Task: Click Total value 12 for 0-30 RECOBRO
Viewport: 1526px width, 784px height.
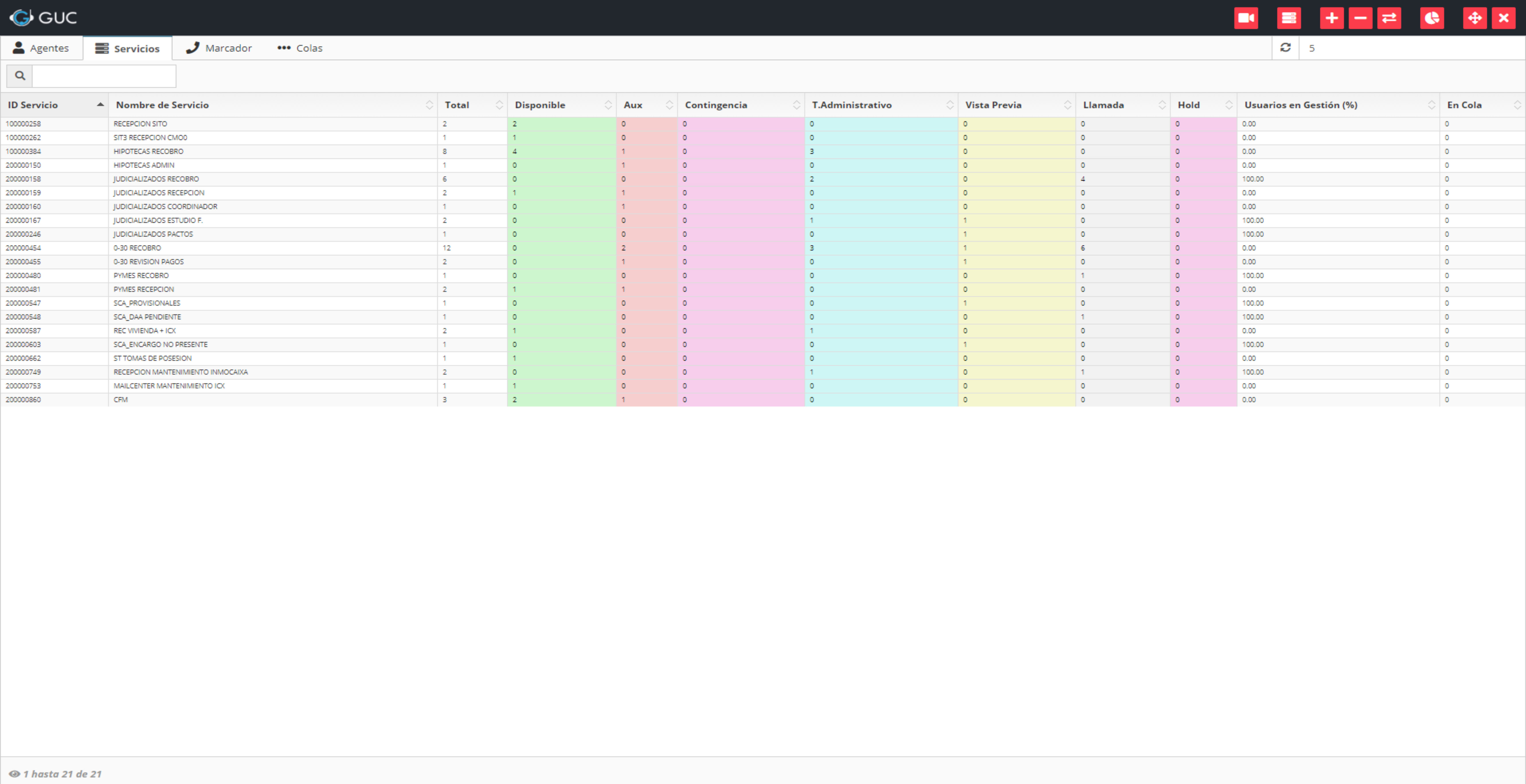Action: point(447,248)
